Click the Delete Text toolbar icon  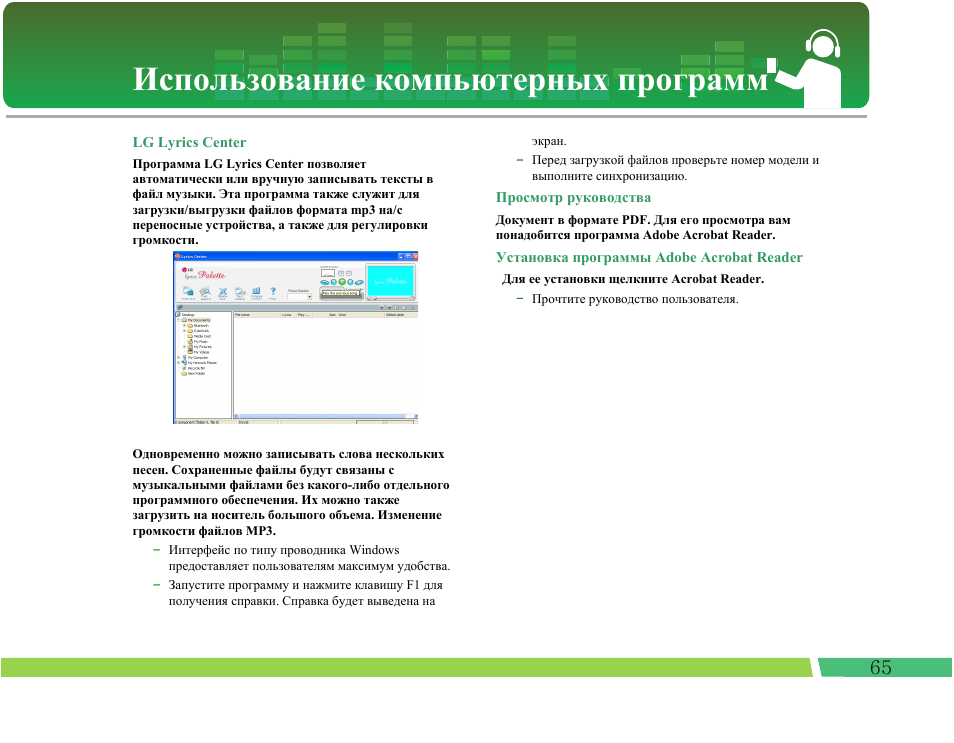222,291
